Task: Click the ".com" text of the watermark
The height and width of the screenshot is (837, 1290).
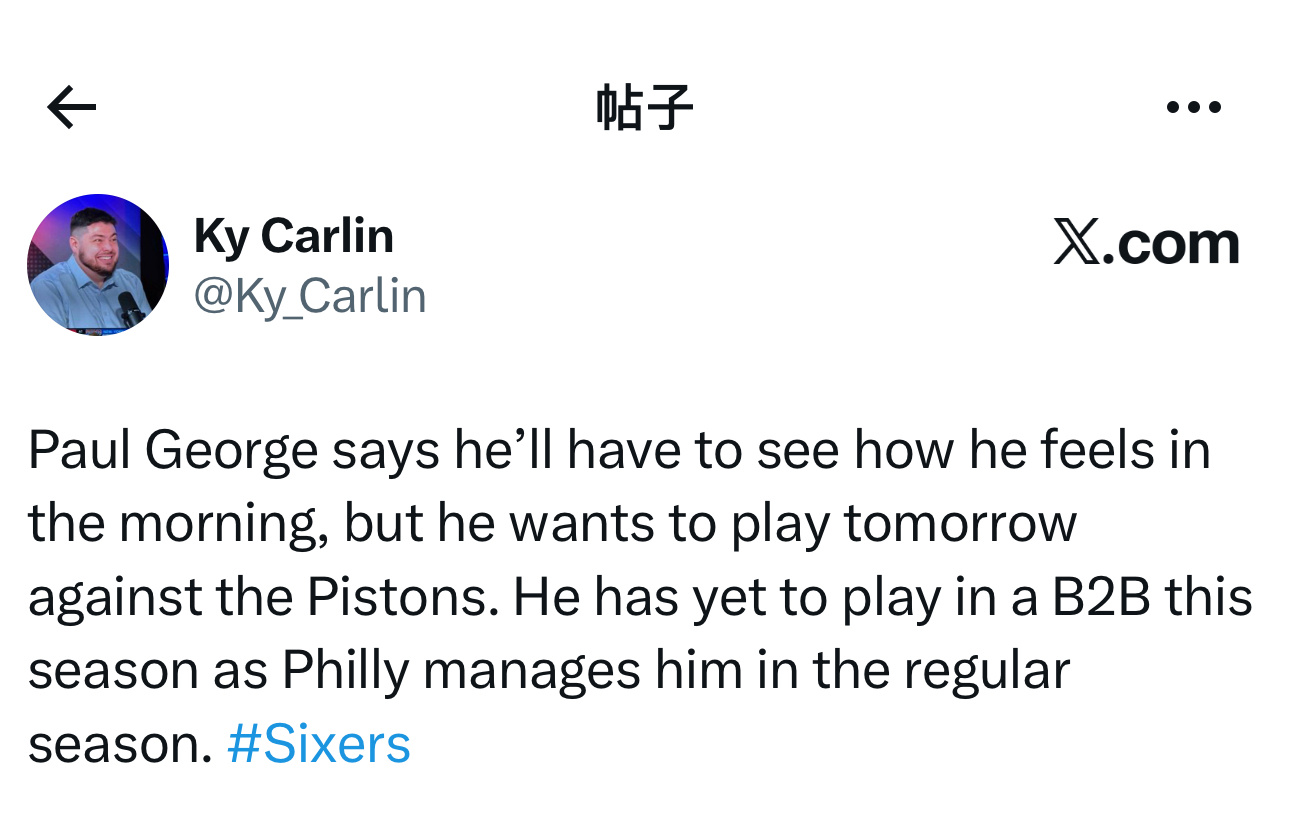Action: (x=1170, y=243)
